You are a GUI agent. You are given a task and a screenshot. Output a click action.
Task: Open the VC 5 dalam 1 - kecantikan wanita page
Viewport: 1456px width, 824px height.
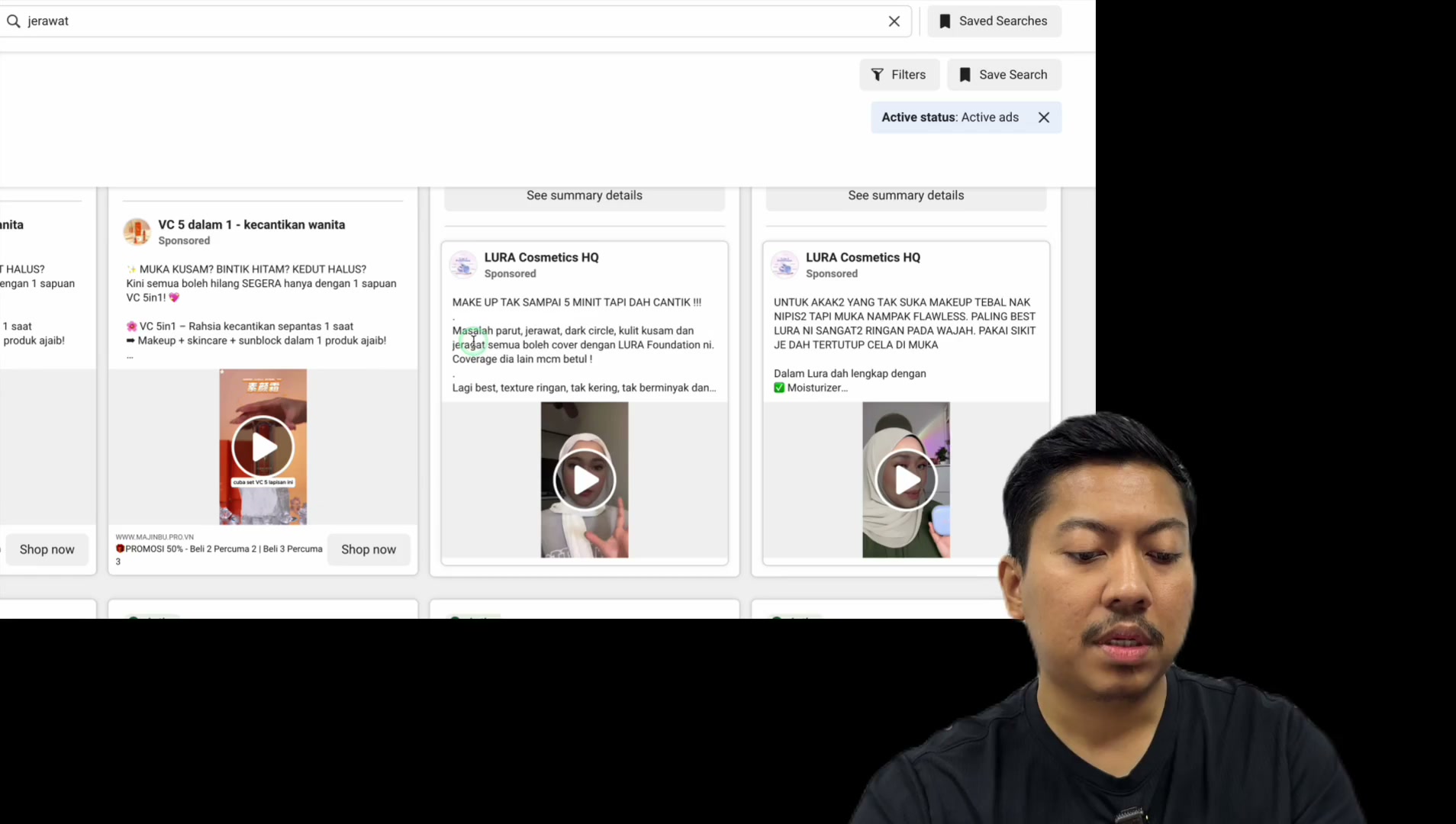[x=251, y=225]
